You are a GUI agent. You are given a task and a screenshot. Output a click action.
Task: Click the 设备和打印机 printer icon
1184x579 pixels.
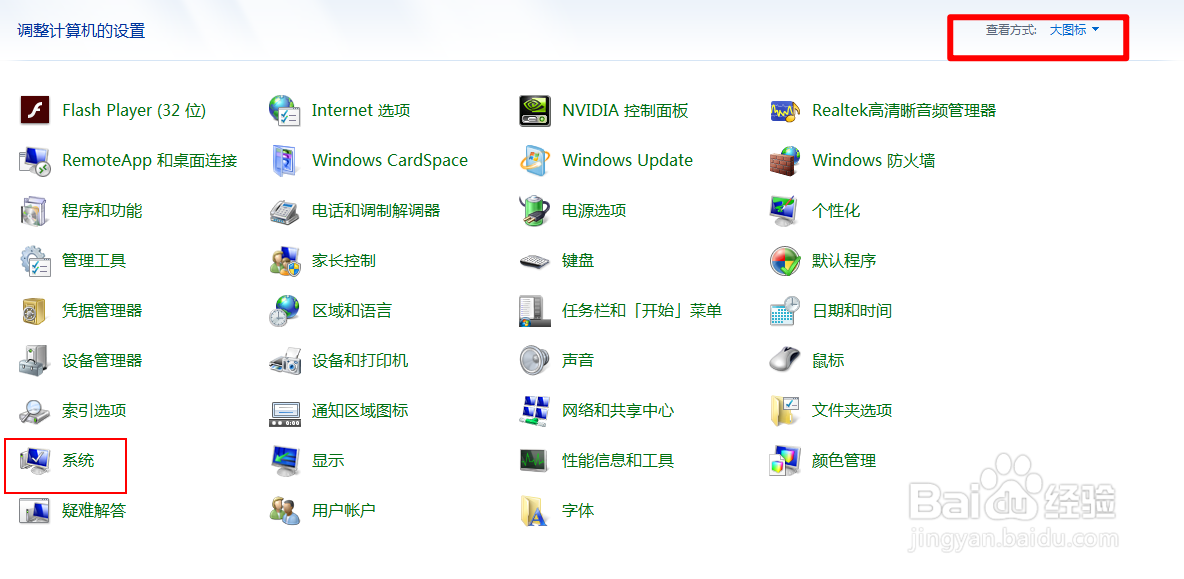tap(285, 360)
